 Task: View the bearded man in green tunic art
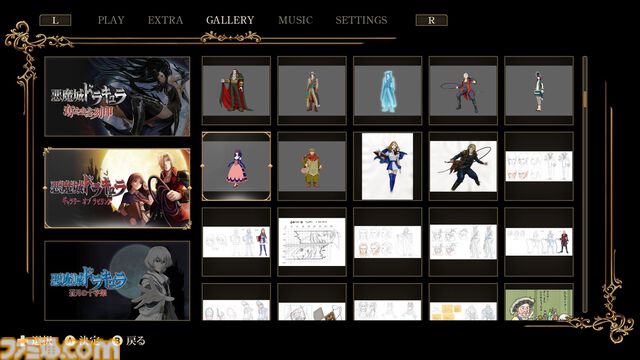point(312,166)
